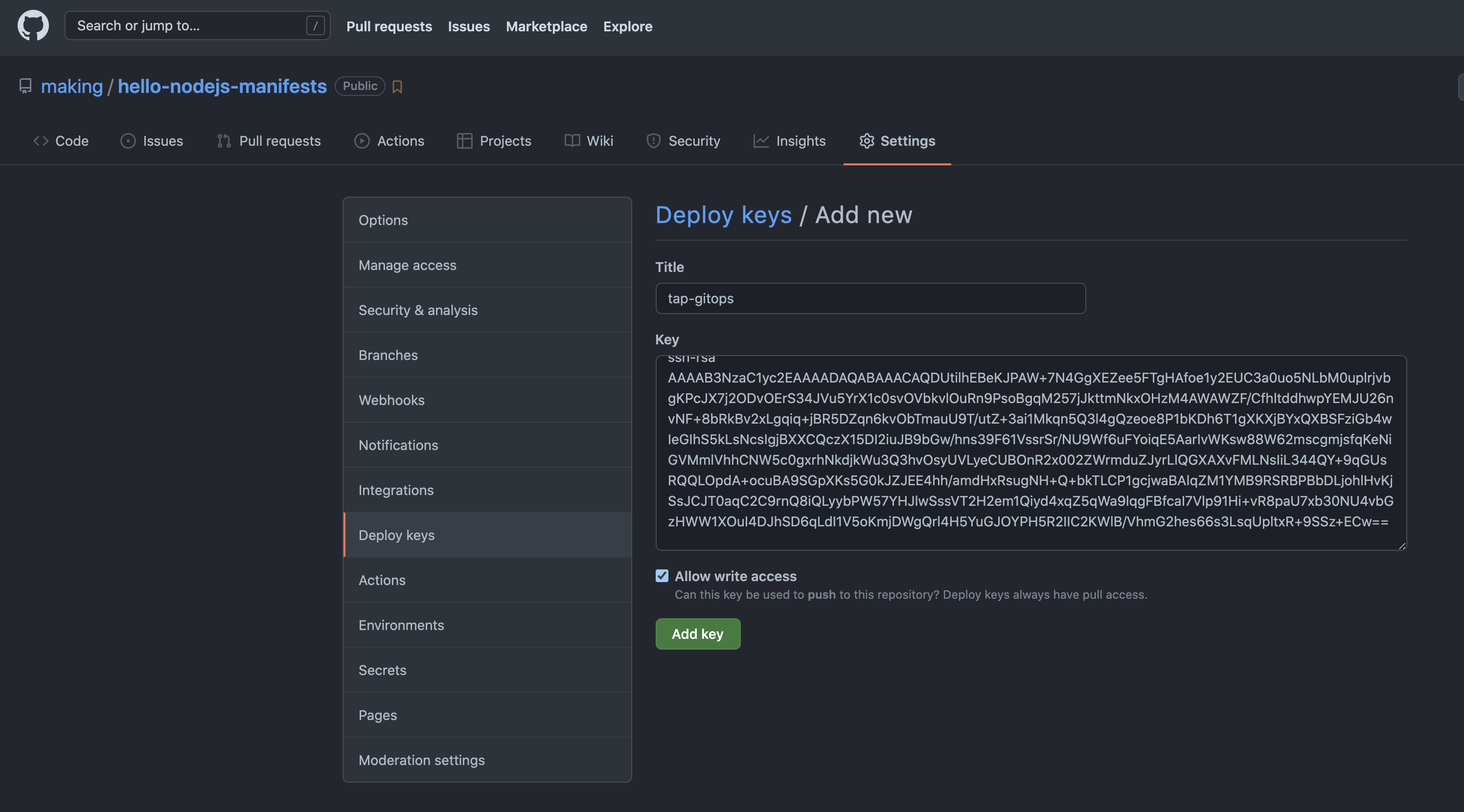Screen dimensions: 1464x812
Task: Uncheck Allow write access checkbox
Action: pyautogui.click(x=662, y=576)
